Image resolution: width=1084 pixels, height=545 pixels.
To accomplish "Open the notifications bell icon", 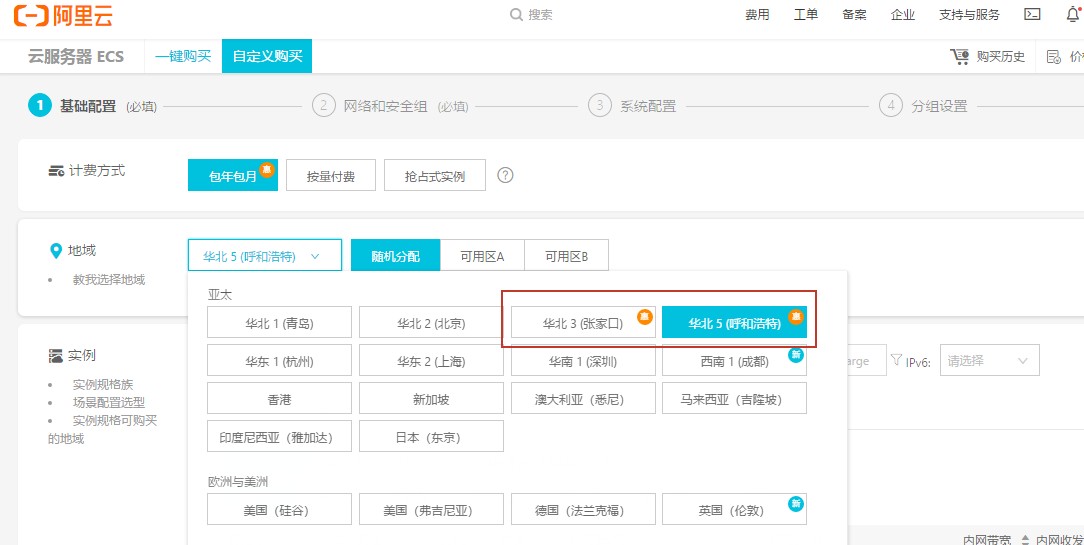I will (x=1073, y=14).
